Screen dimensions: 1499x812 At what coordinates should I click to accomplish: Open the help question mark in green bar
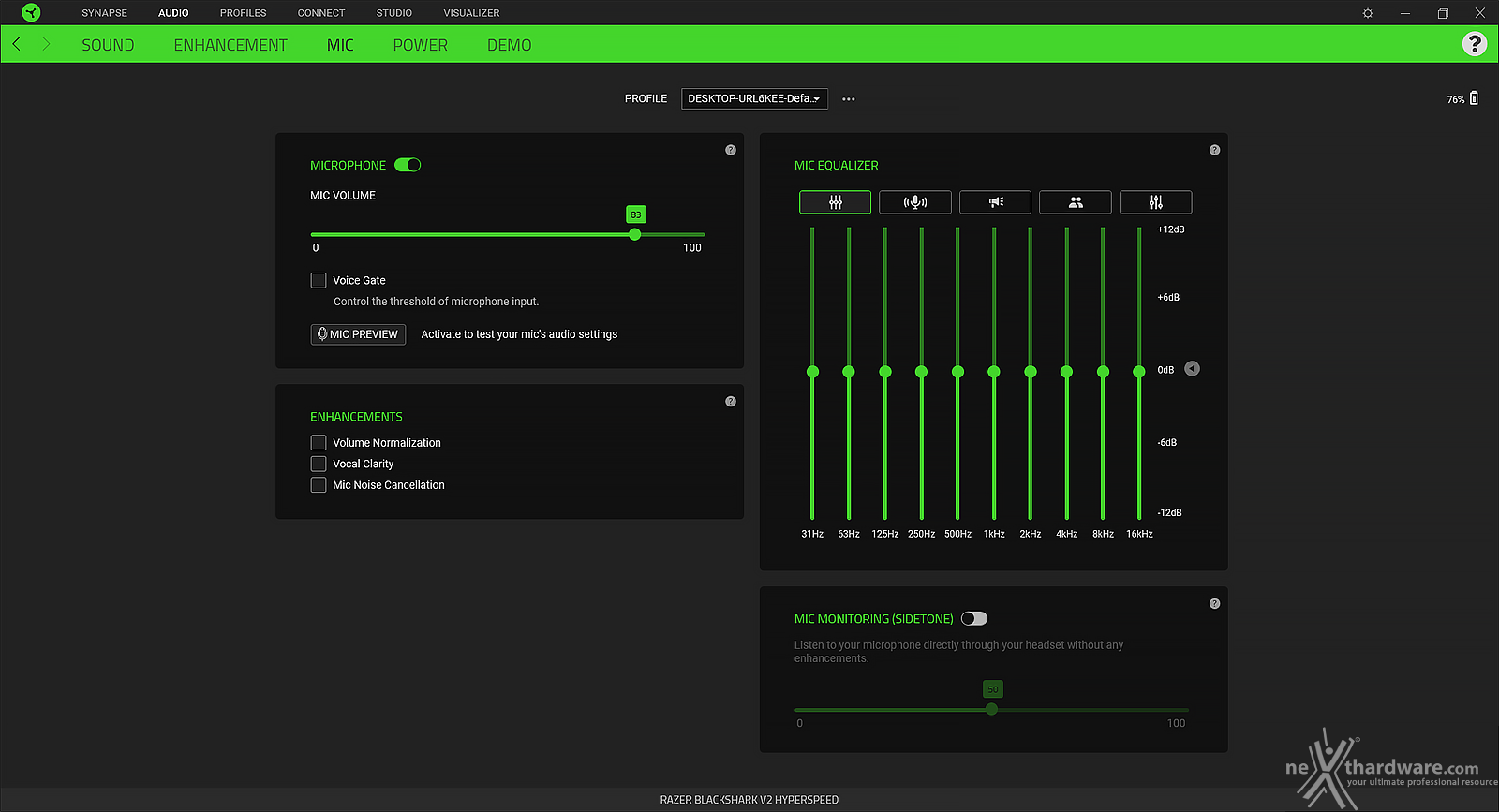(x=1475, y=44)
